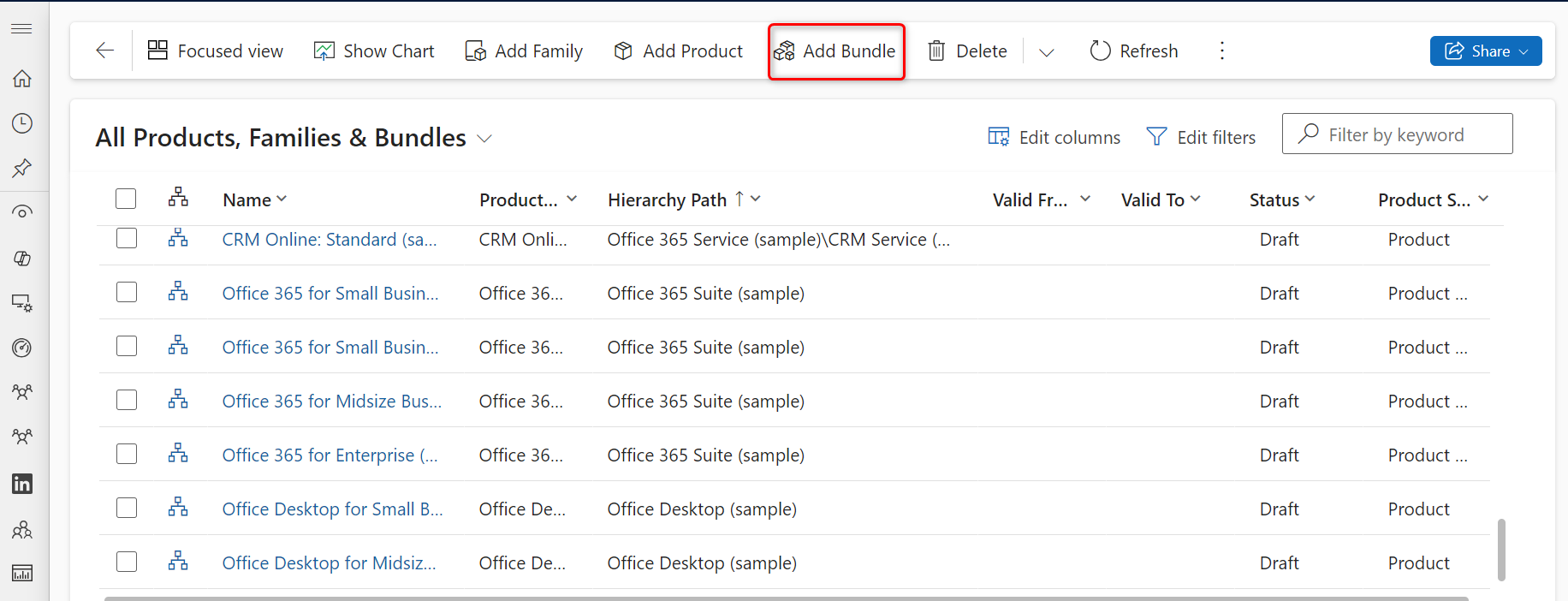Open Edit filters

coord(1201,137)
